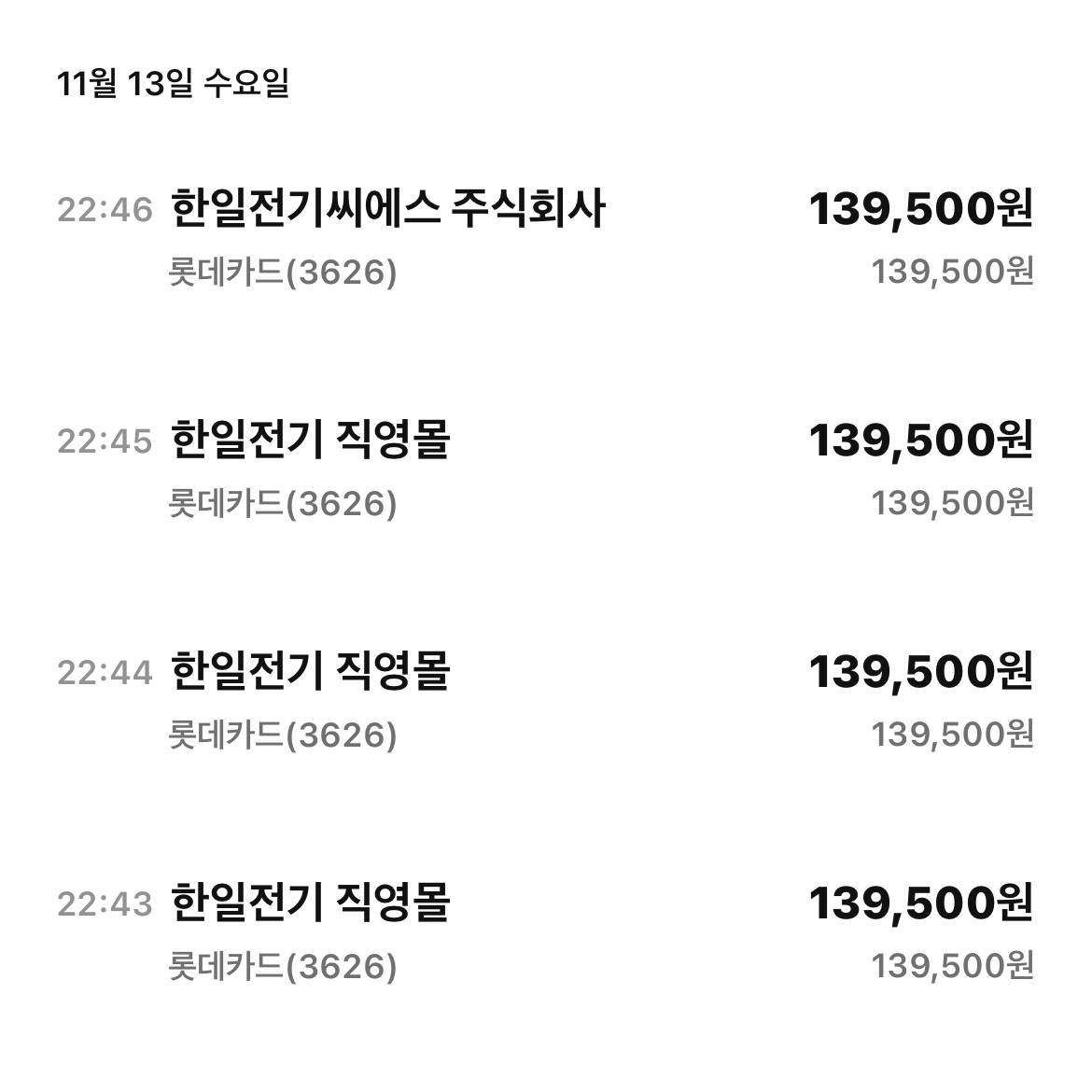The width and height of the screenshot is (1092, 1092).
Task: Select 롯데카드(3626) under the 22:45 transaction
Action: 283,503
